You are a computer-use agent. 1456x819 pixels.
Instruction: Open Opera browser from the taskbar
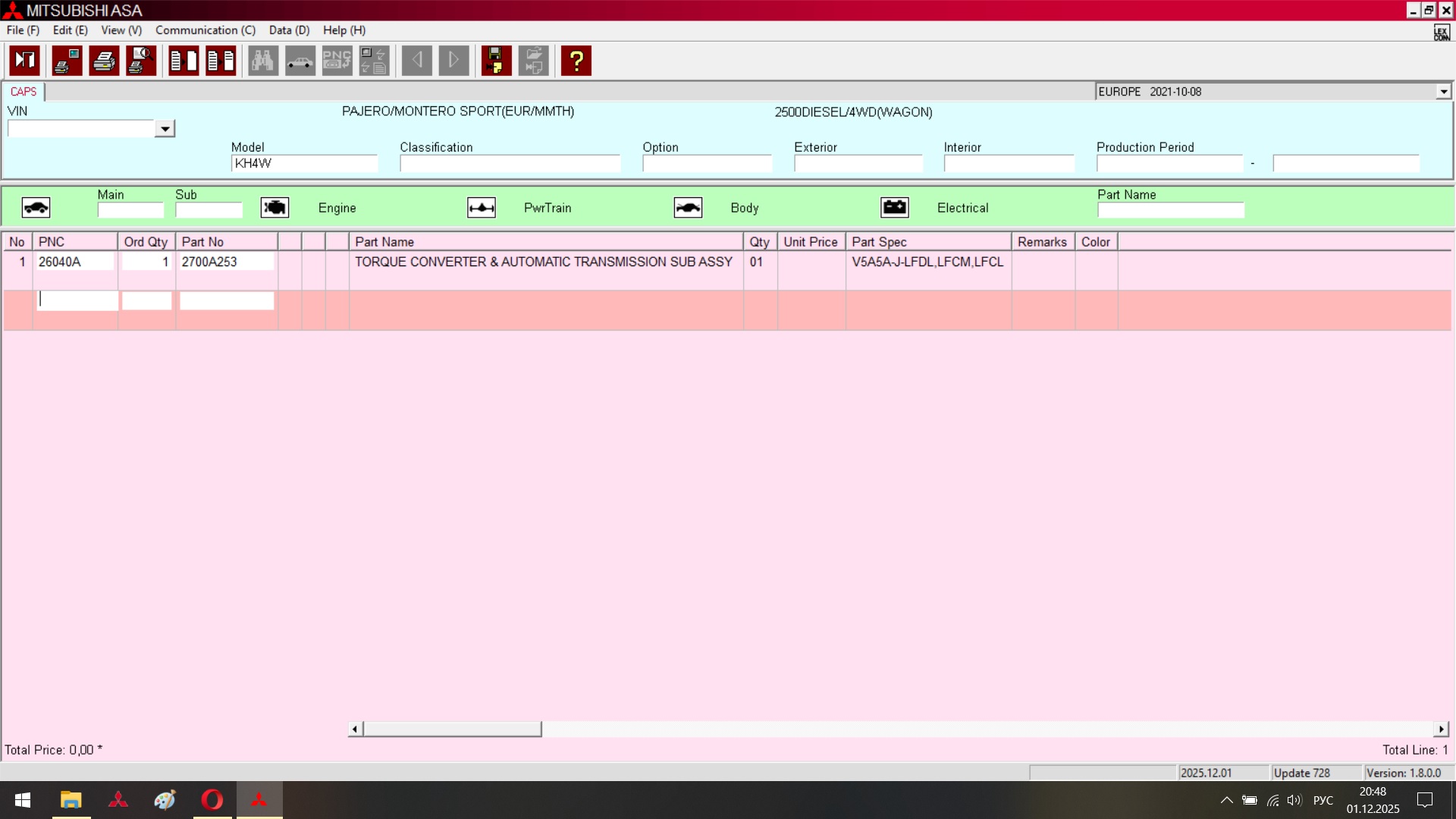click(x=212, y=800)
